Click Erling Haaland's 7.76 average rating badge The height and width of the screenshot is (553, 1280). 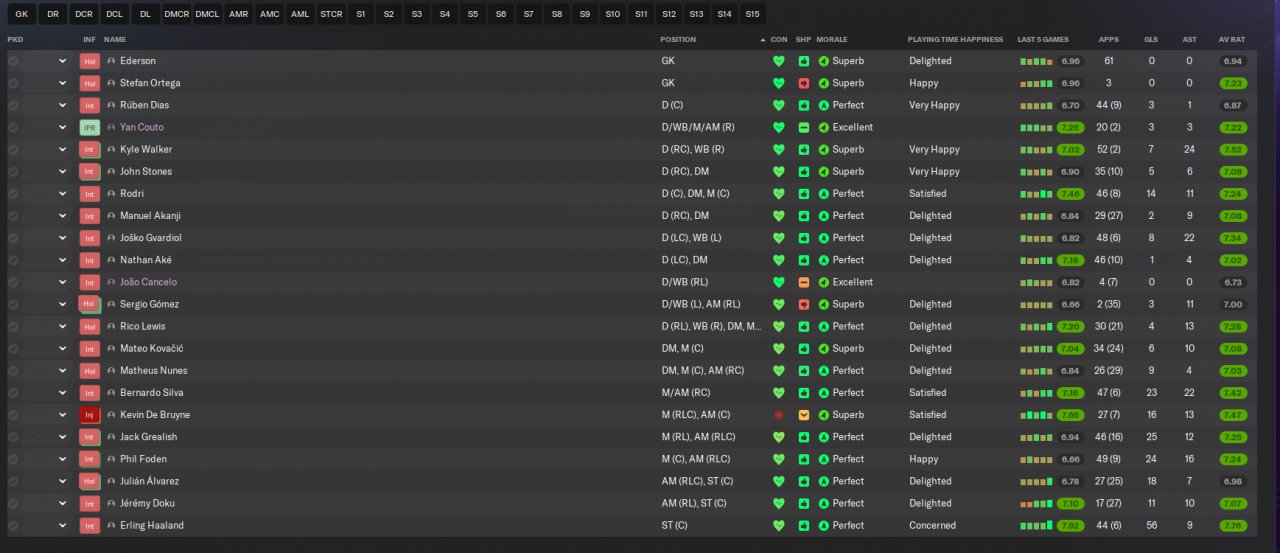[1233, 525]
